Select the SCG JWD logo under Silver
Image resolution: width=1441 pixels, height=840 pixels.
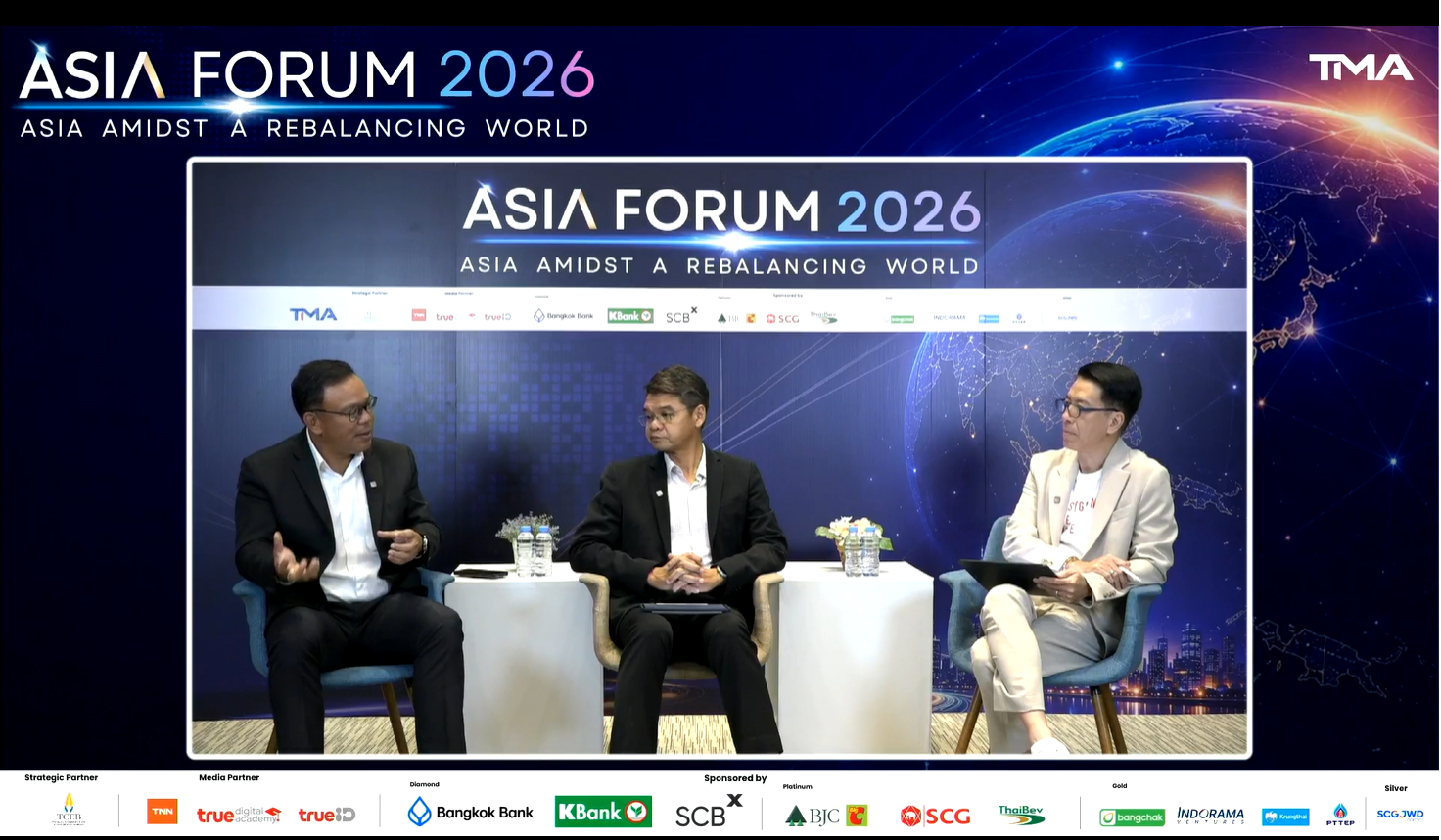coord(1400,814)
